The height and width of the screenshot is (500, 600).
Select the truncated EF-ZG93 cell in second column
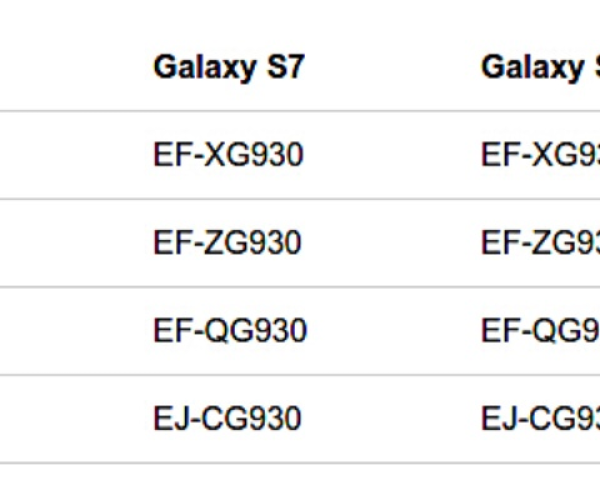coord(540,243)
